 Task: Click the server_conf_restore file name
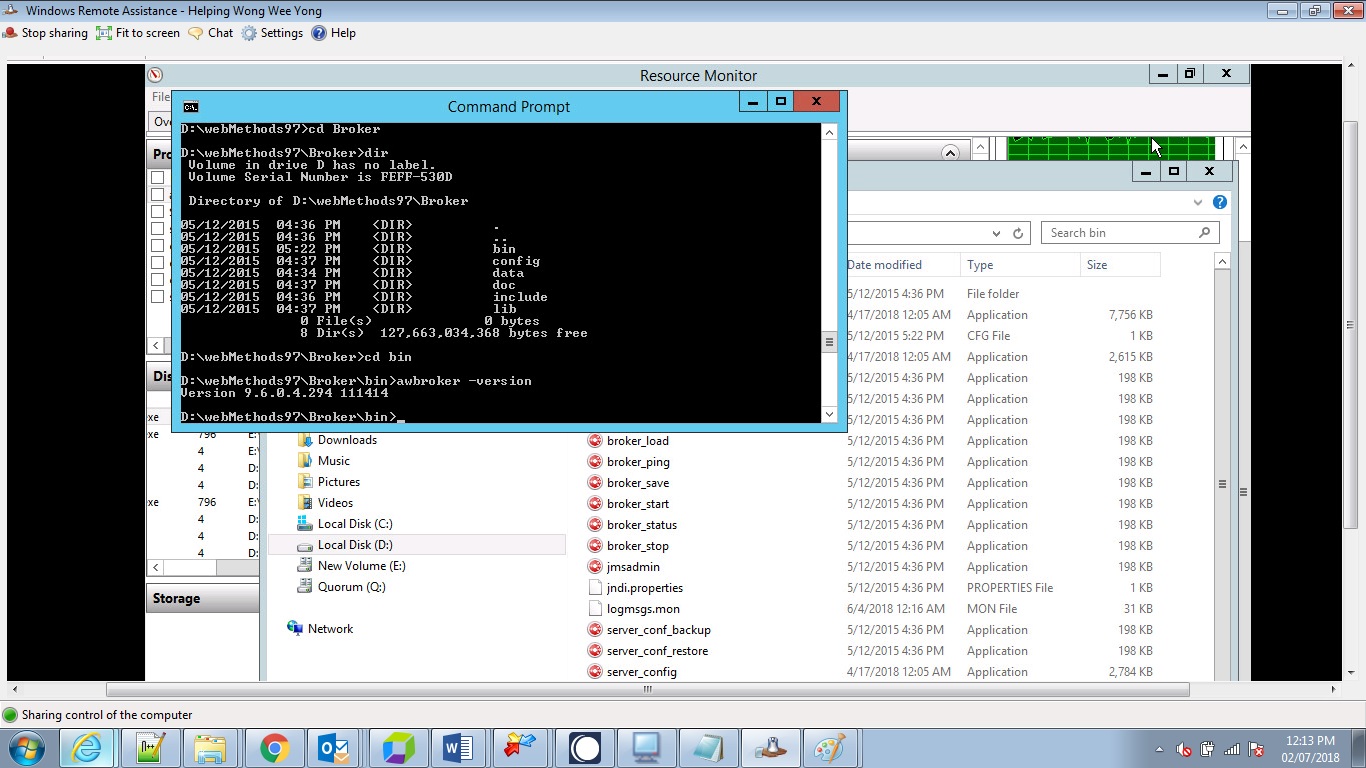click(657, 651)
